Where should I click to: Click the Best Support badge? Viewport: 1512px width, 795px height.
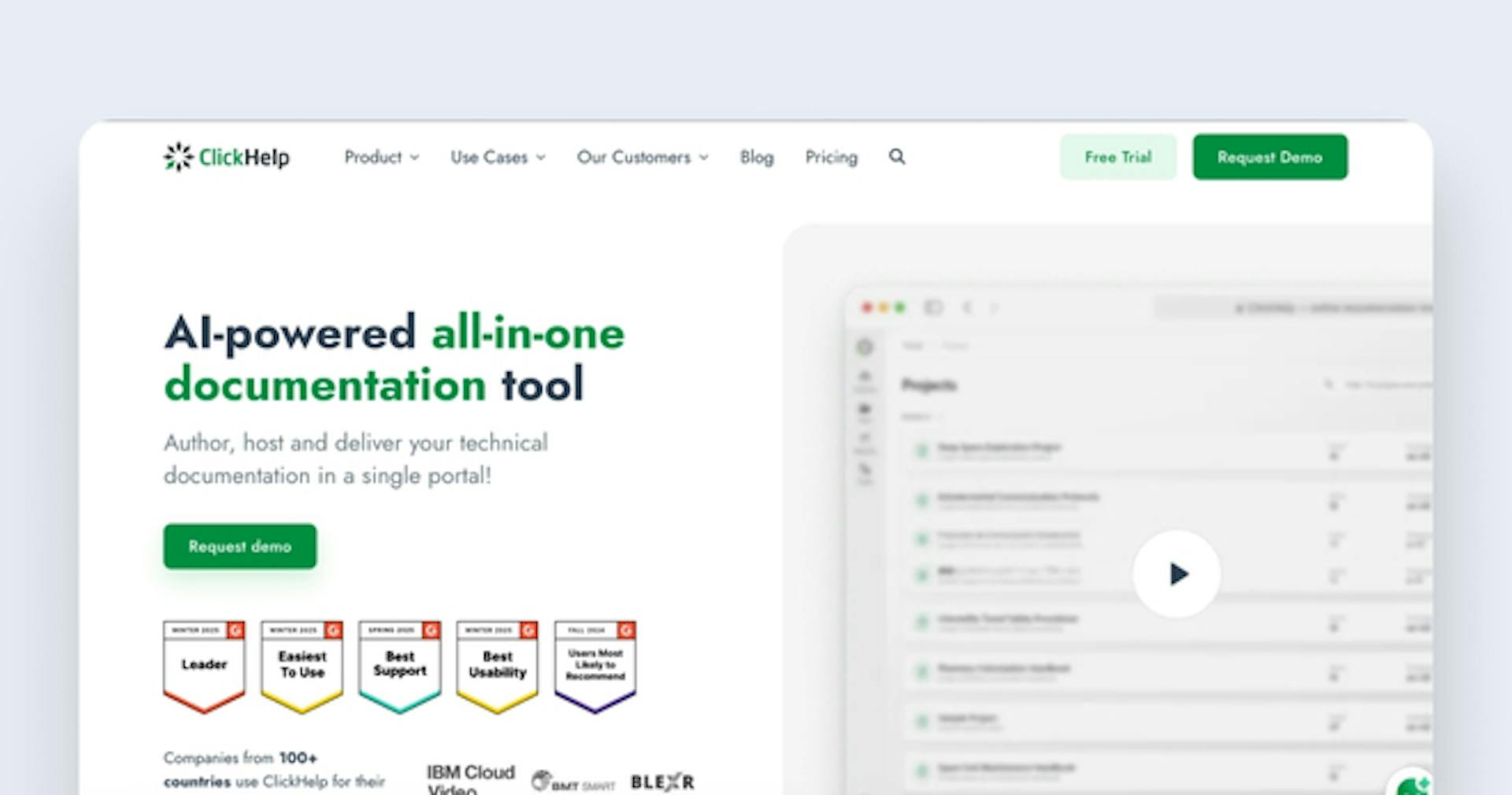point(399,667)
